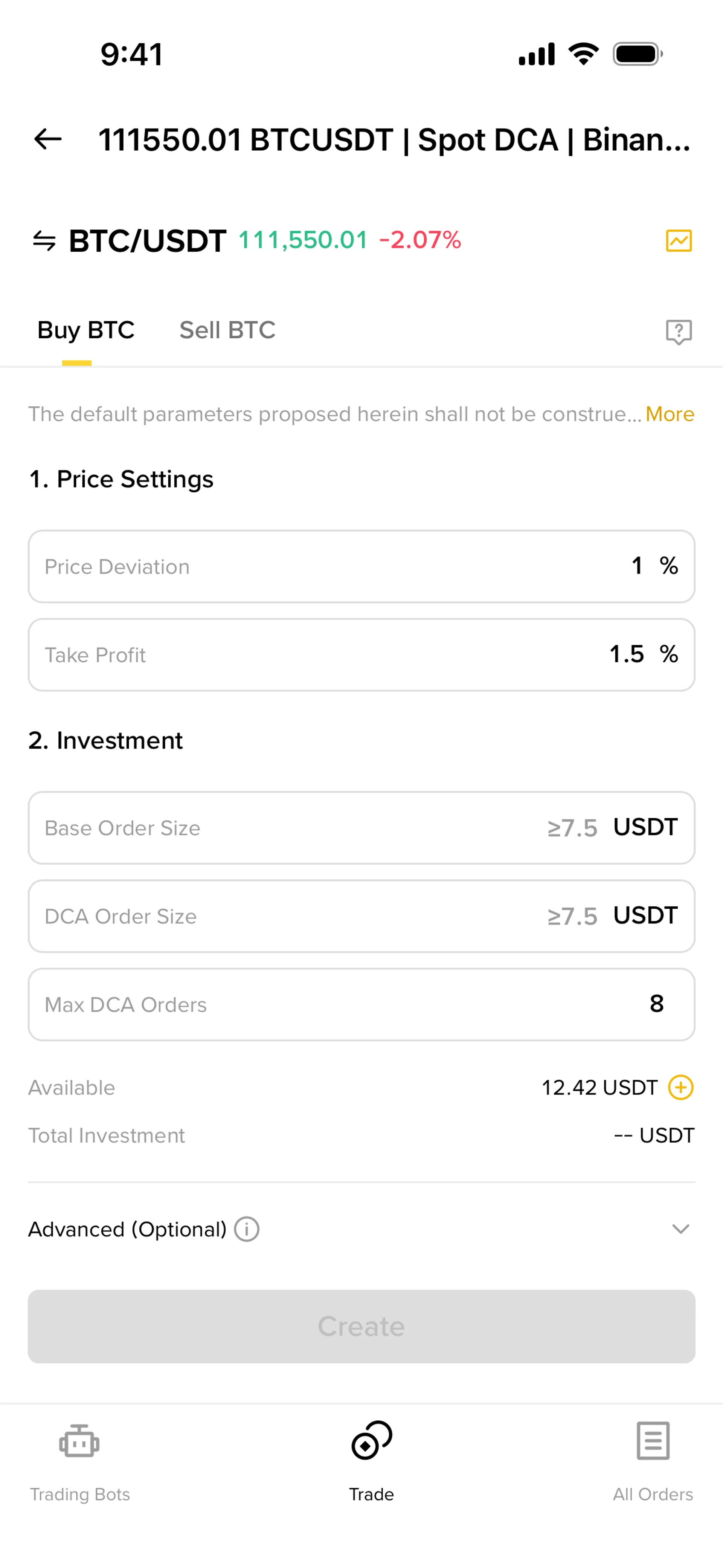The width and height of the screenshot is (723, 1568).
Task: Tap the plus icon to add USDT
Action: pos(680,1087)
